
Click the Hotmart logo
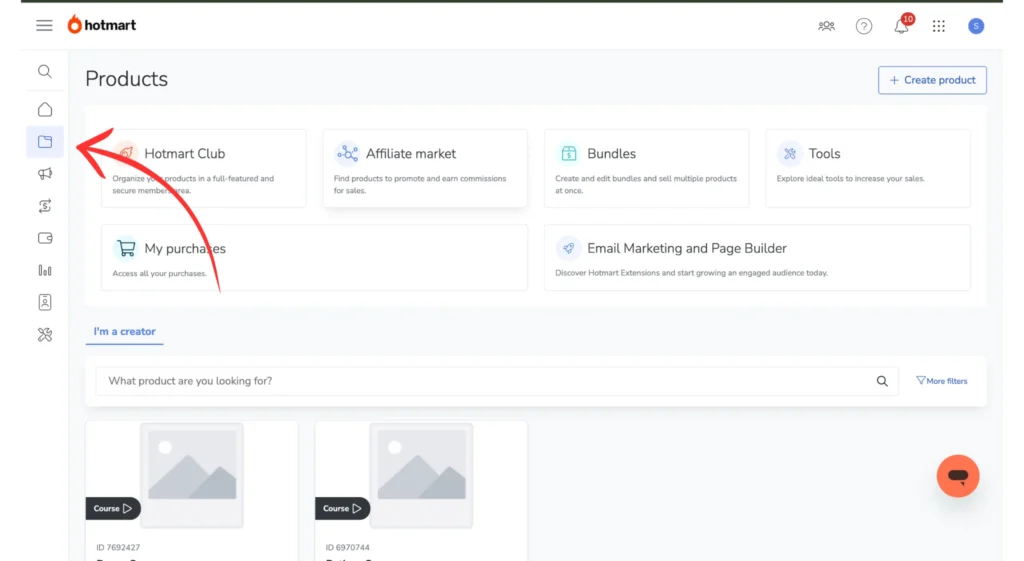(x=102, y=25)
